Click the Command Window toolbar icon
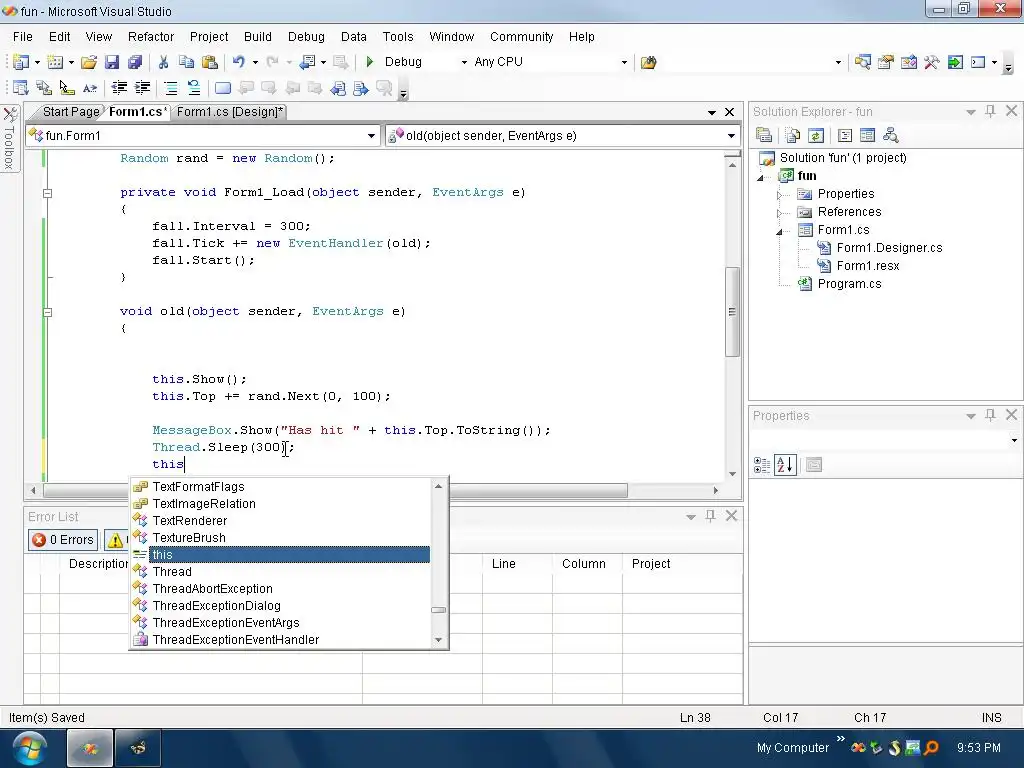The image size is (1024, 768). pos(978,62)
